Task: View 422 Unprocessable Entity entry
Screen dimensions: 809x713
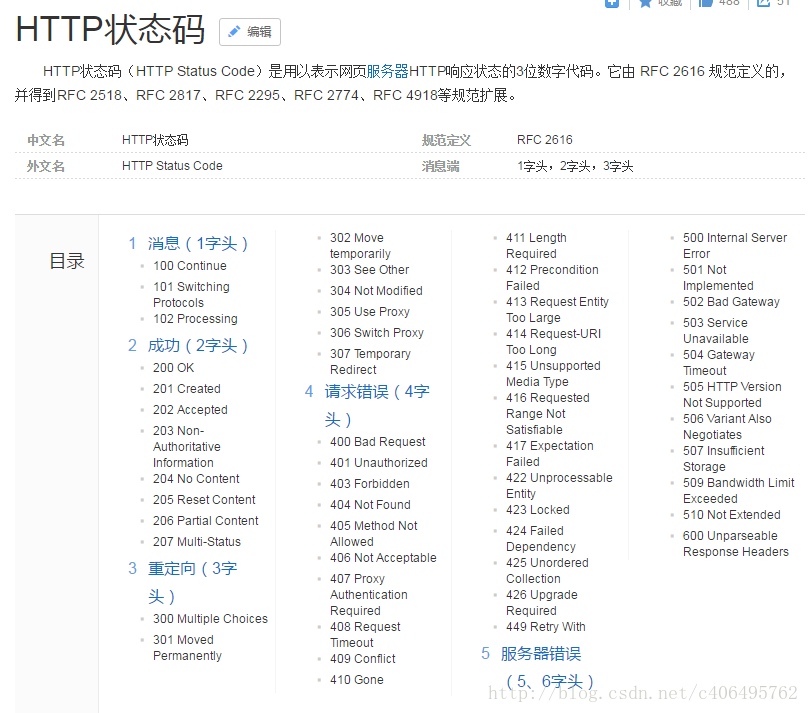Action: (559, 485)
